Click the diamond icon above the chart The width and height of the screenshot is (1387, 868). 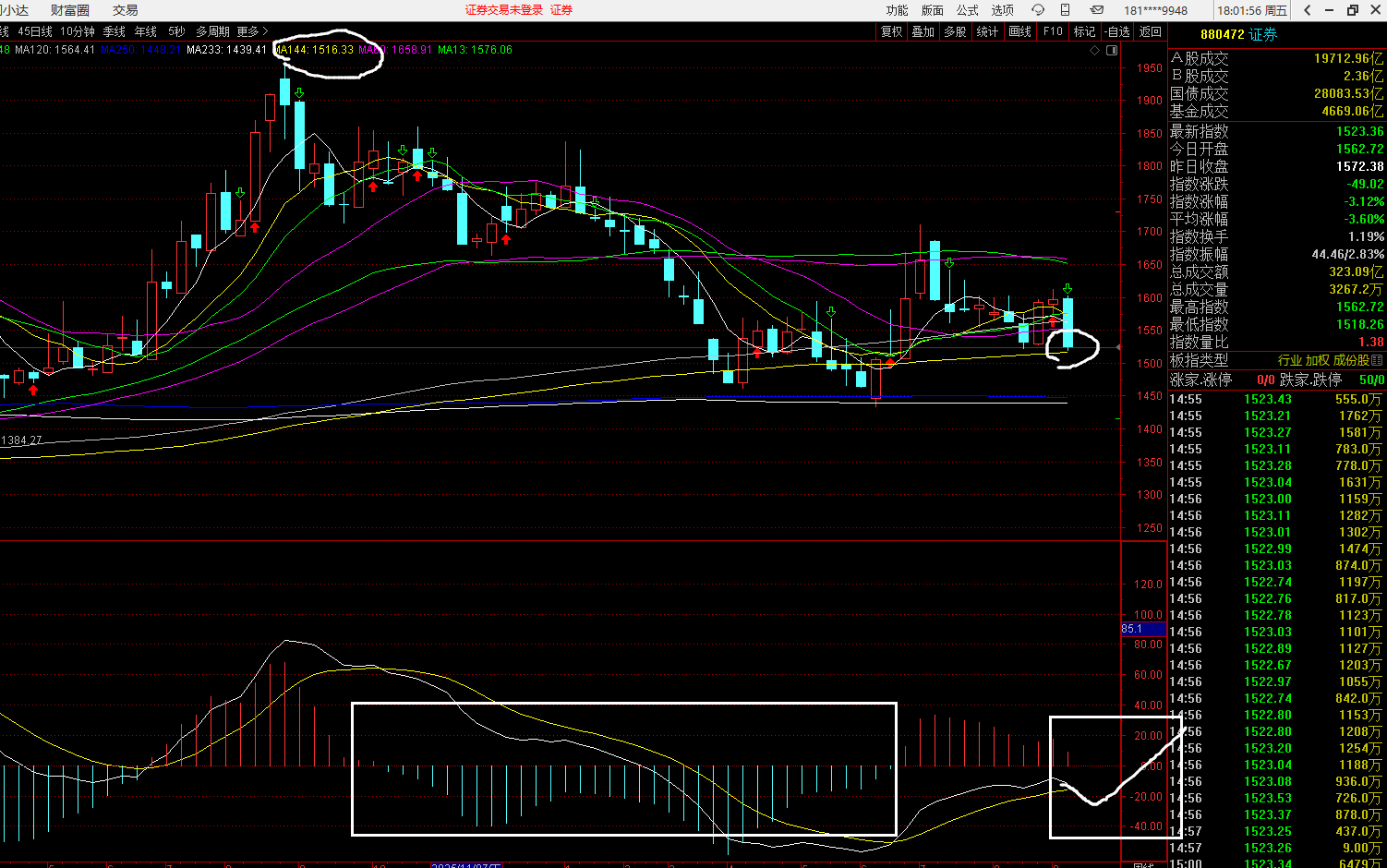pyautogui.click(x=1095, y=51)
